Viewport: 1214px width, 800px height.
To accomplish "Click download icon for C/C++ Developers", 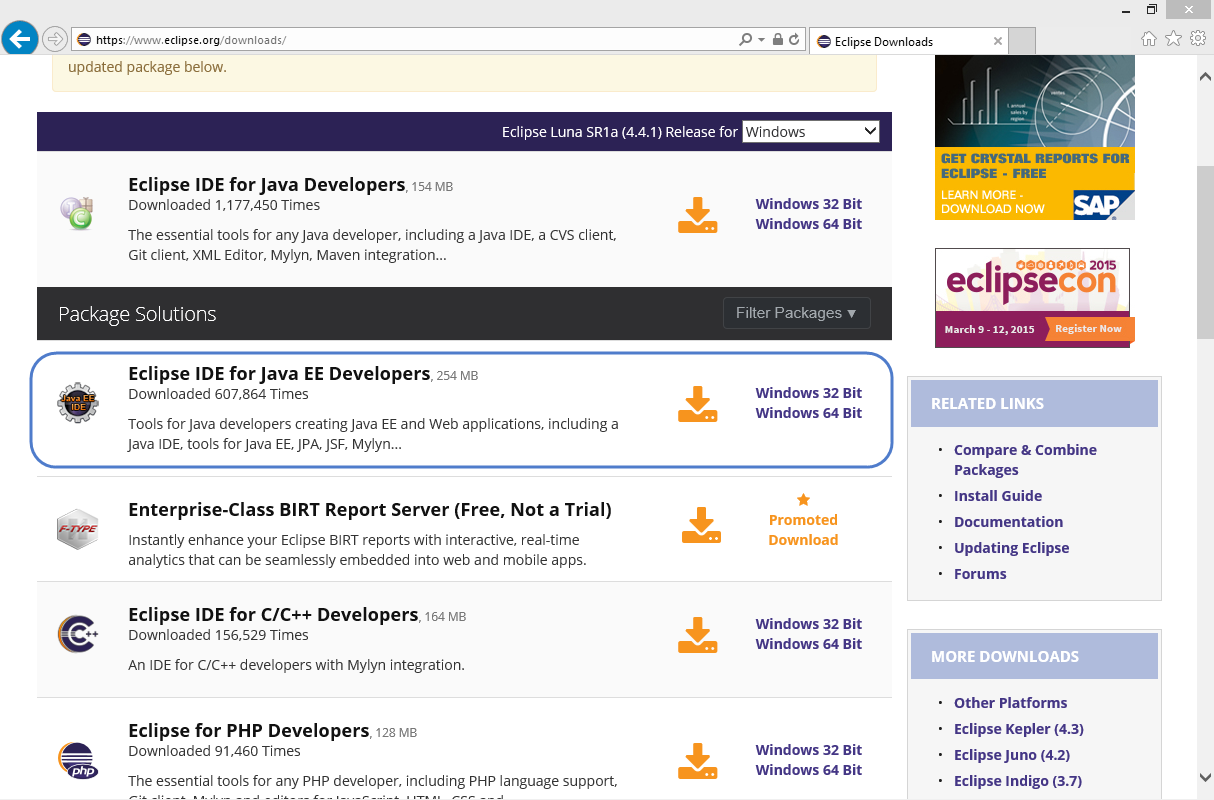I will click(698, 635).
